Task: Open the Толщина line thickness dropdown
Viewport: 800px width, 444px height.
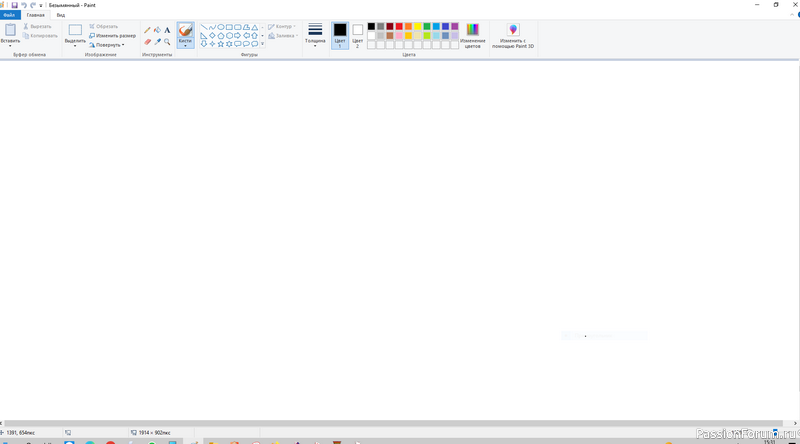Action: click(x=315, y=36)
